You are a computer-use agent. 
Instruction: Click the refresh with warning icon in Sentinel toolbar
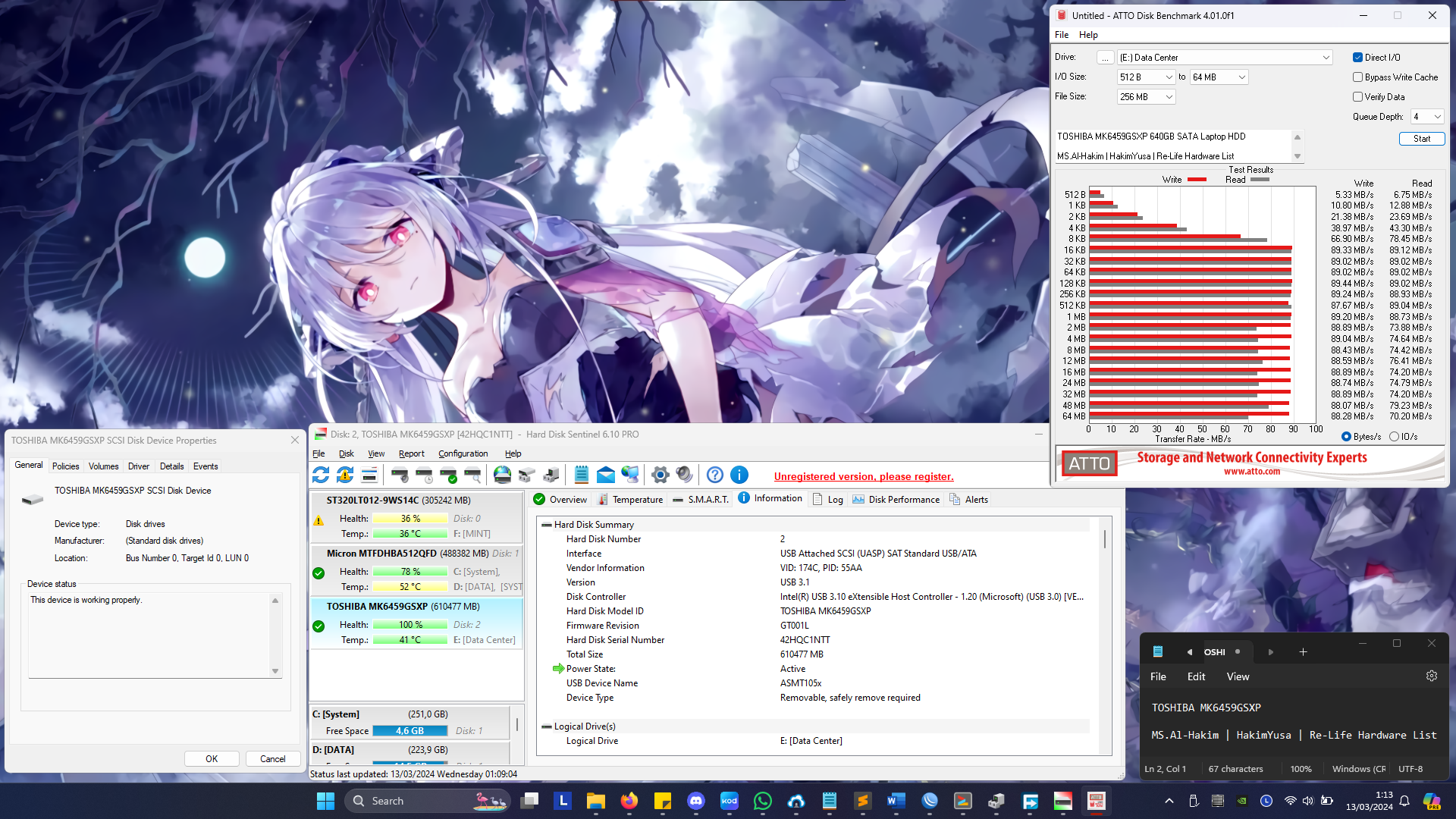coord(345,475)
